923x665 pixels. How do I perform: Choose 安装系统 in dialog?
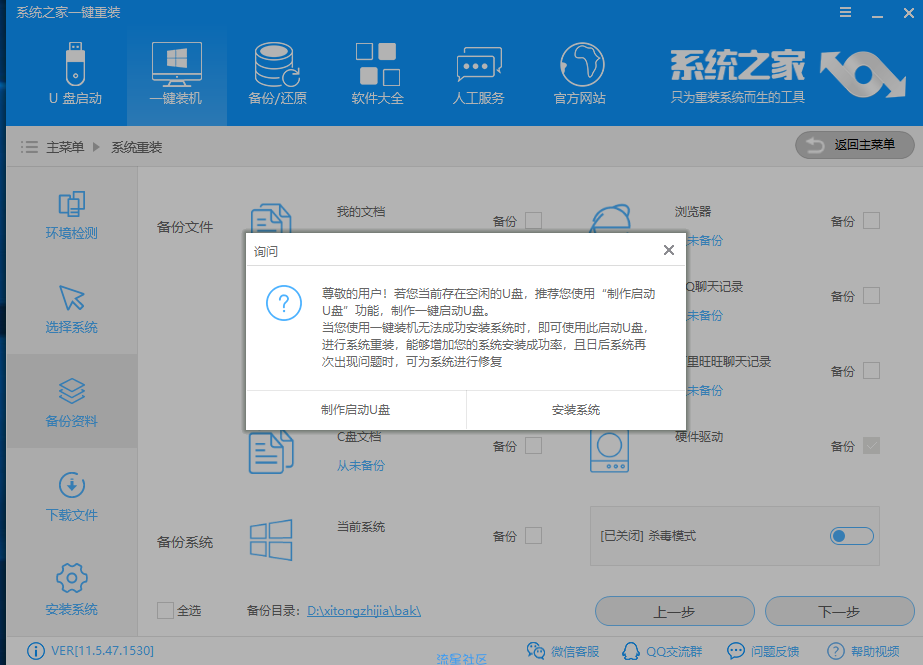pyautogui.click(x=576, y=410)
